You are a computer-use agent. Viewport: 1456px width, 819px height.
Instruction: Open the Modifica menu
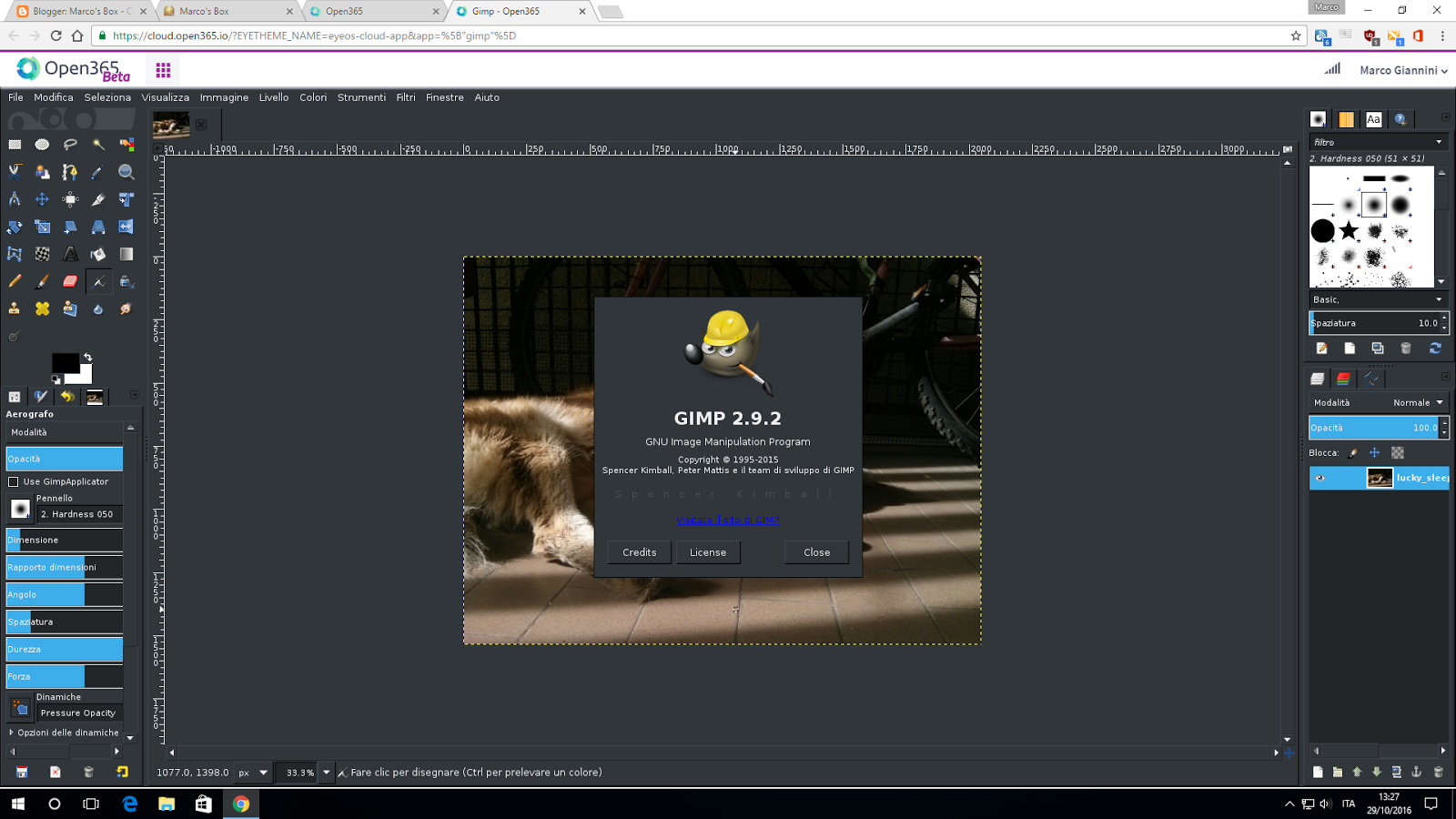pos(54,97)
